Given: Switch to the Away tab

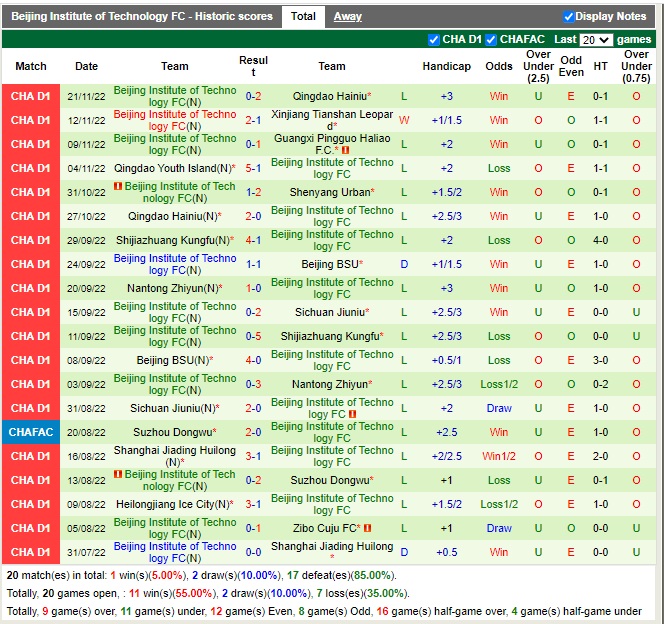Looking at the screenshot, I should (x=347, y=17).
